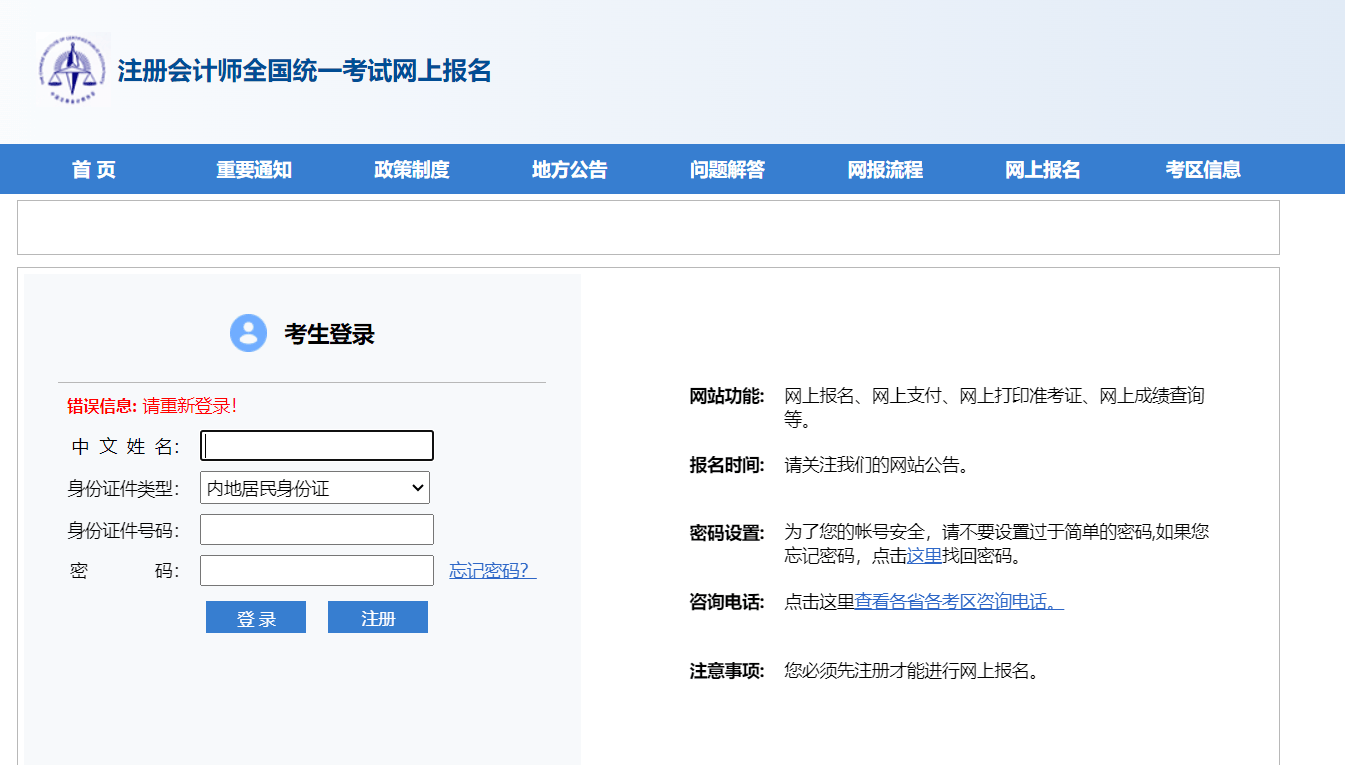Return to 首页 home page

pos(92,169)
